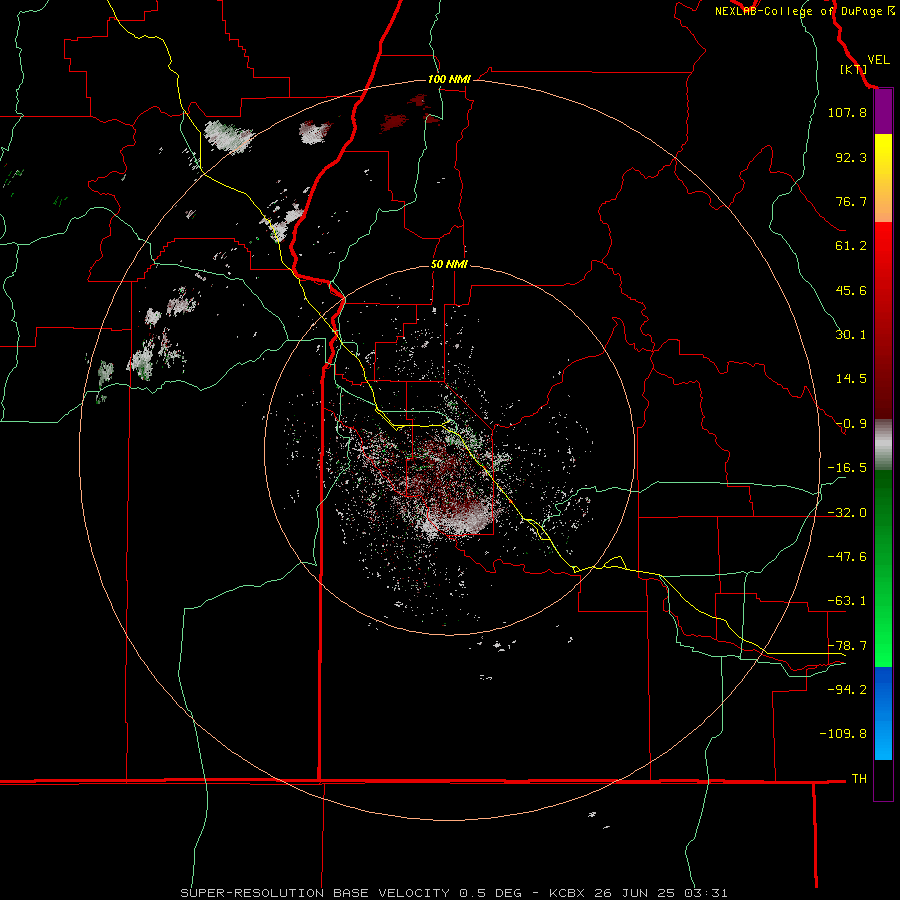Click the 50 NMI range ring label
The height and width of the screenshot is (900, 900).
tap(449, 265)
